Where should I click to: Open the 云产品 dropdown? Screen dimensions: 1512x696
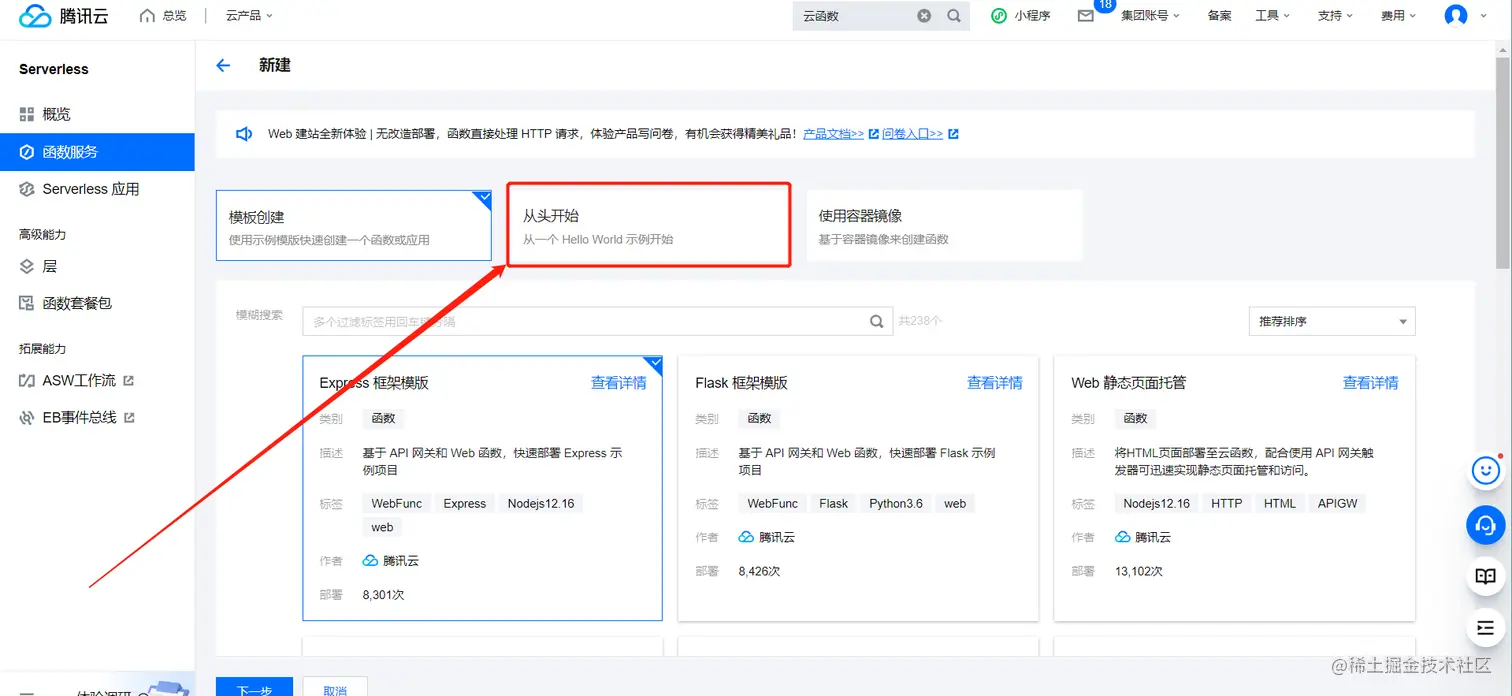point(249,16)
